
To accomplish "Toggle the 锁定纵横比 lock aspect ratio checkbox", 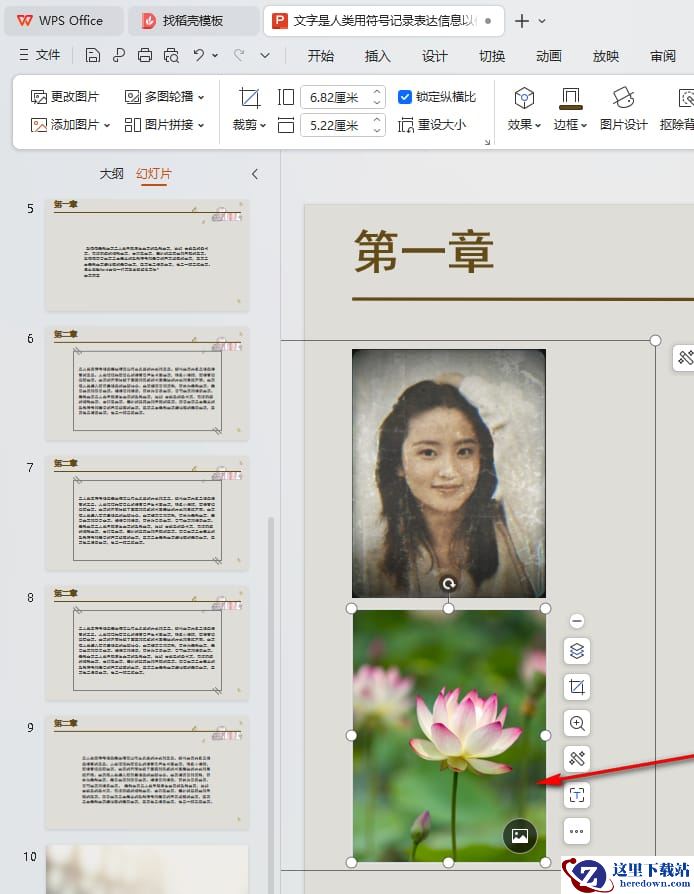I will (404, 96).
